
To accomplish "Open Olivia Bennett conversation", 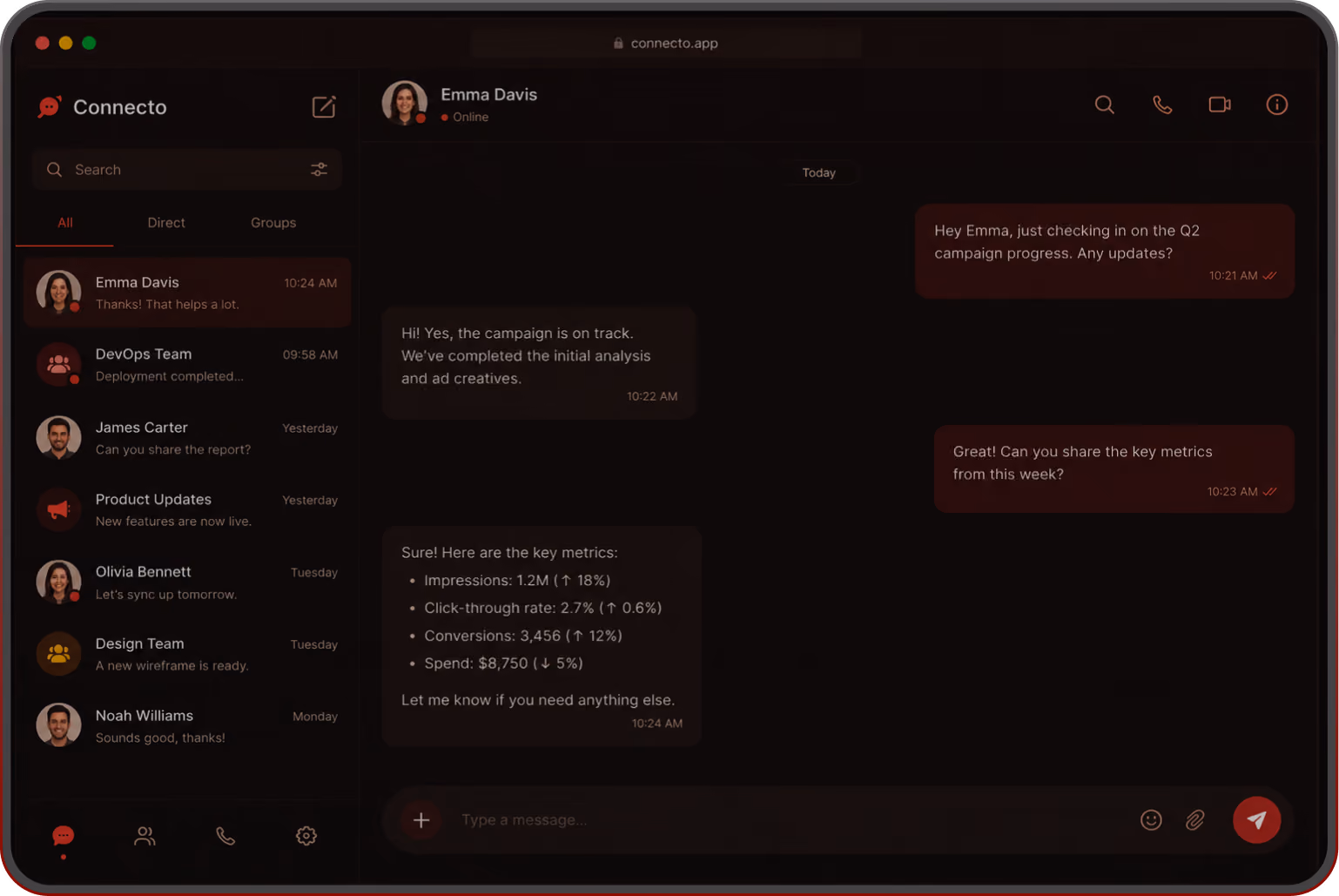I will (x=187, y=582).
